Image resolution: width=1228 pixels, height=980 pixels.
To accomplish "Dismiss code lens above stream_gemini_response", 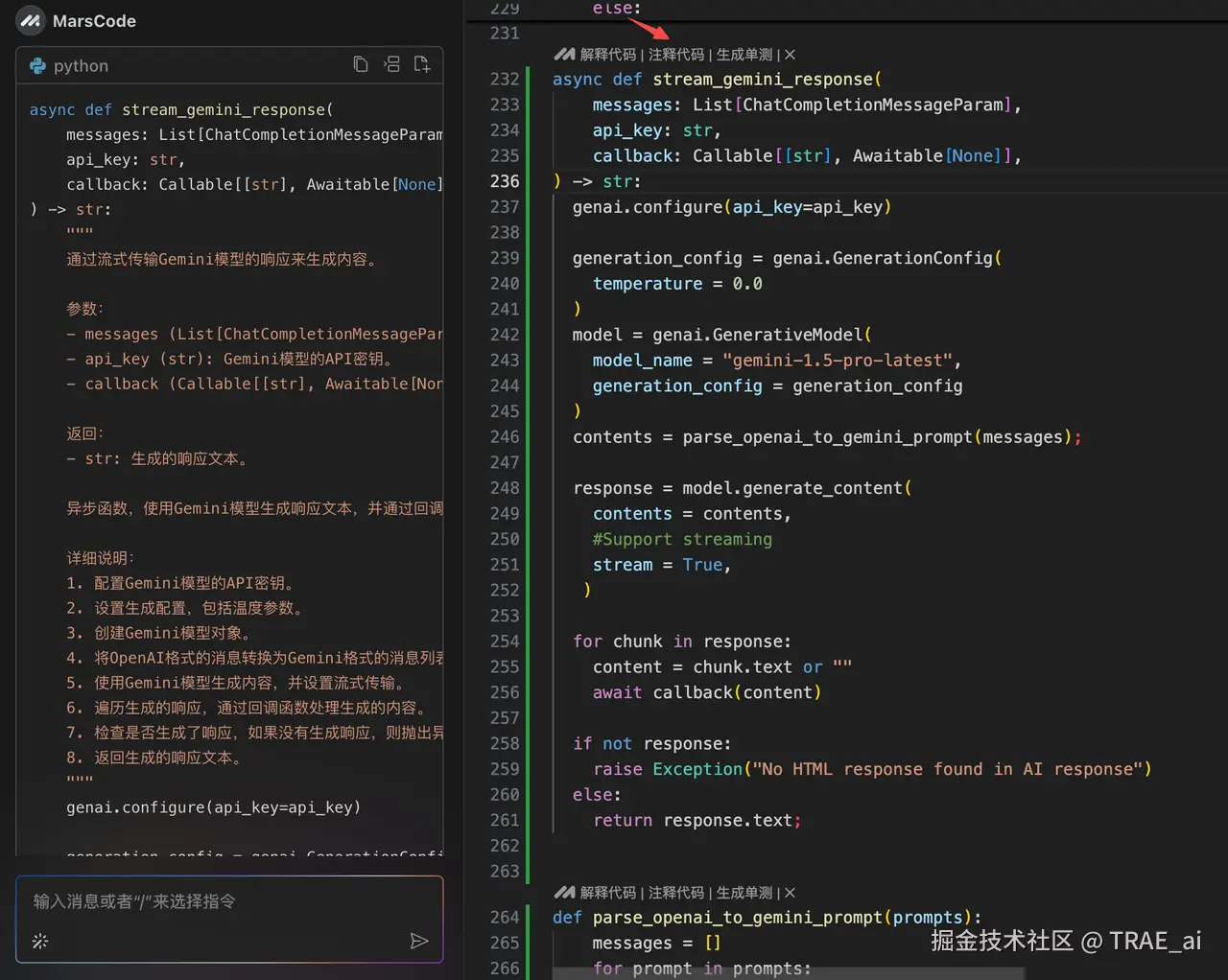I will coord(790,55).
